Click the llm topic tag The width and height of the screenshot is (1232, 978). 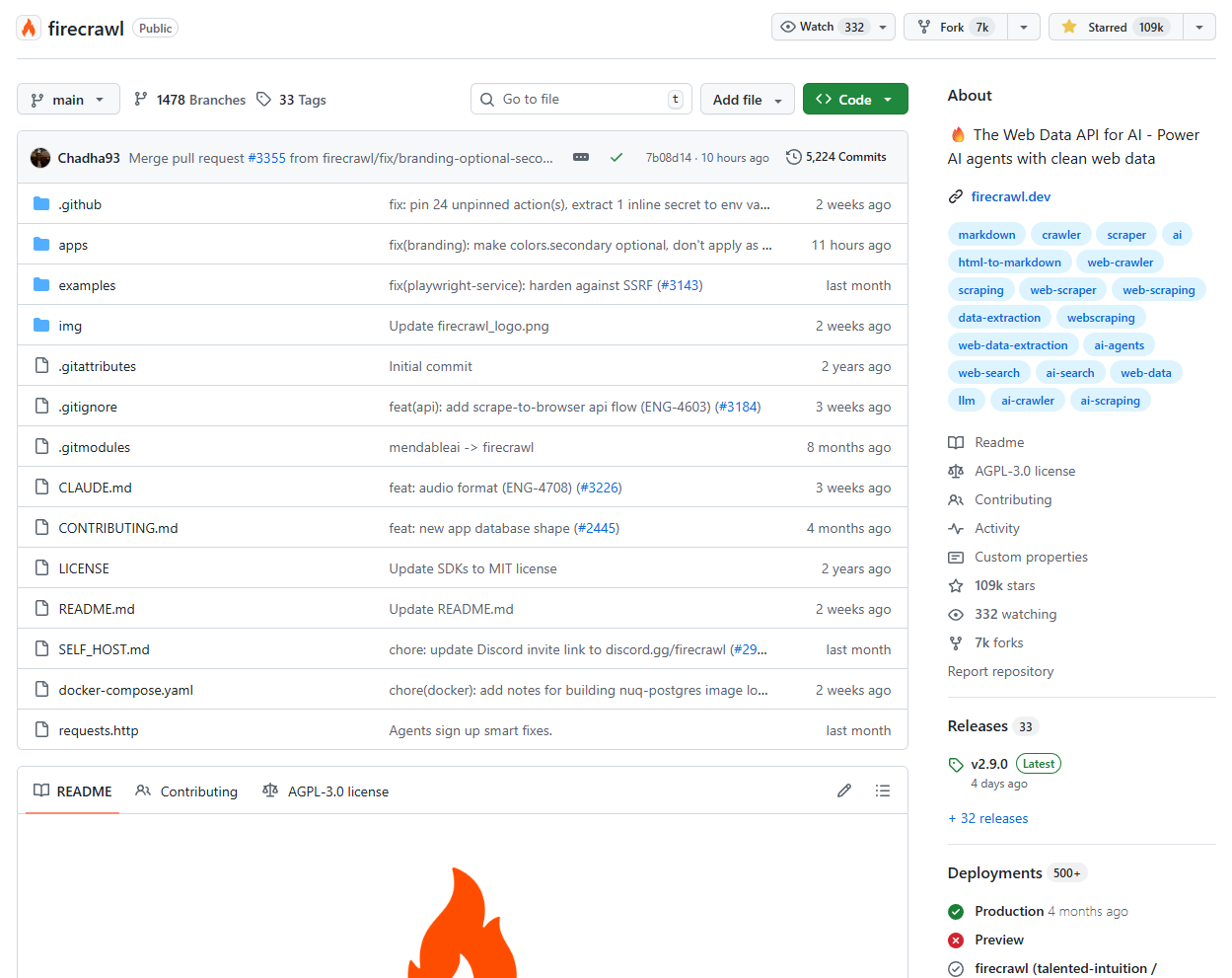pyautogui.click(x=967, y=401)
